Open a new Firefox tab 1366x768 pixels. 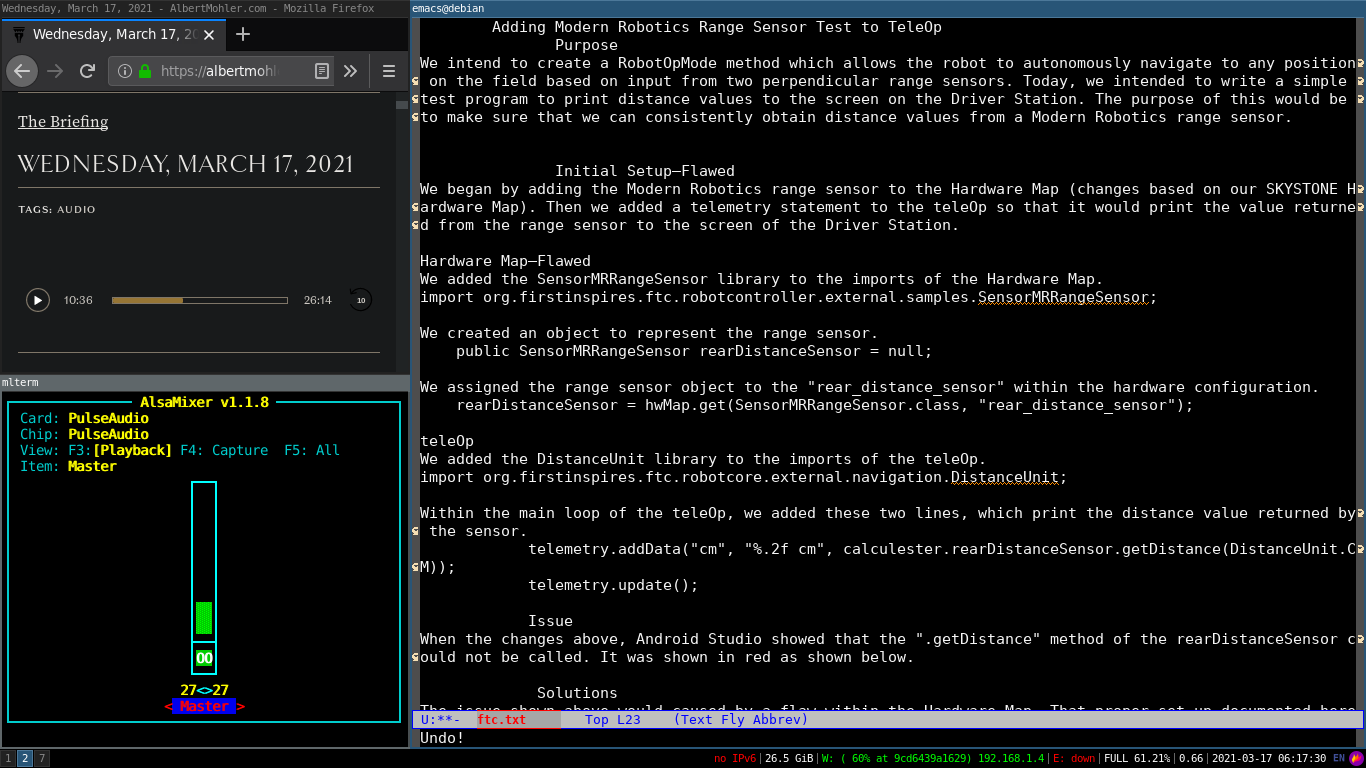click(242, 34)
